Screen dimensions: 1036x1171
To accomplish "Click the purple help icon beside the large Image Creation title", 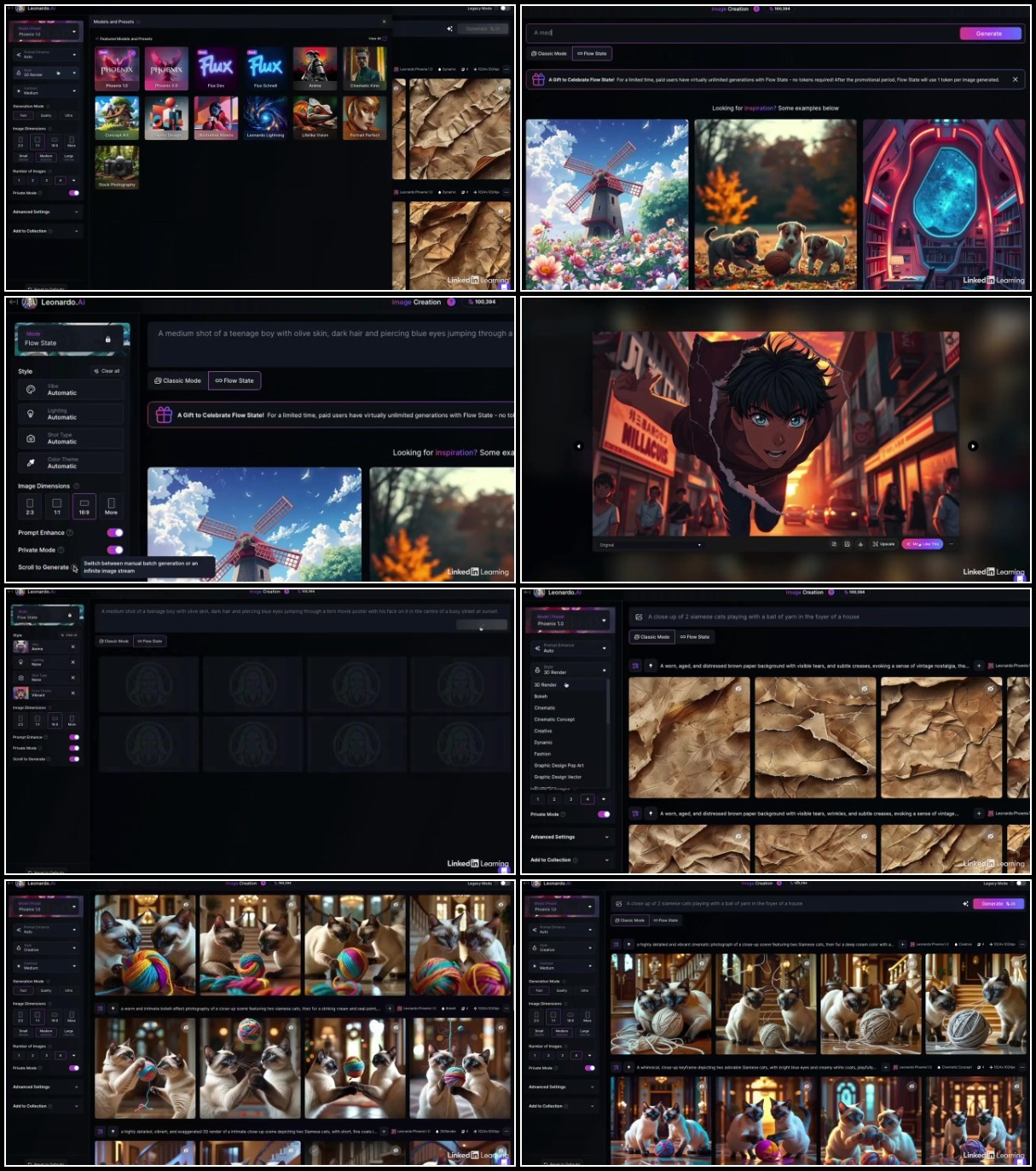I will [x=451, y=302].
